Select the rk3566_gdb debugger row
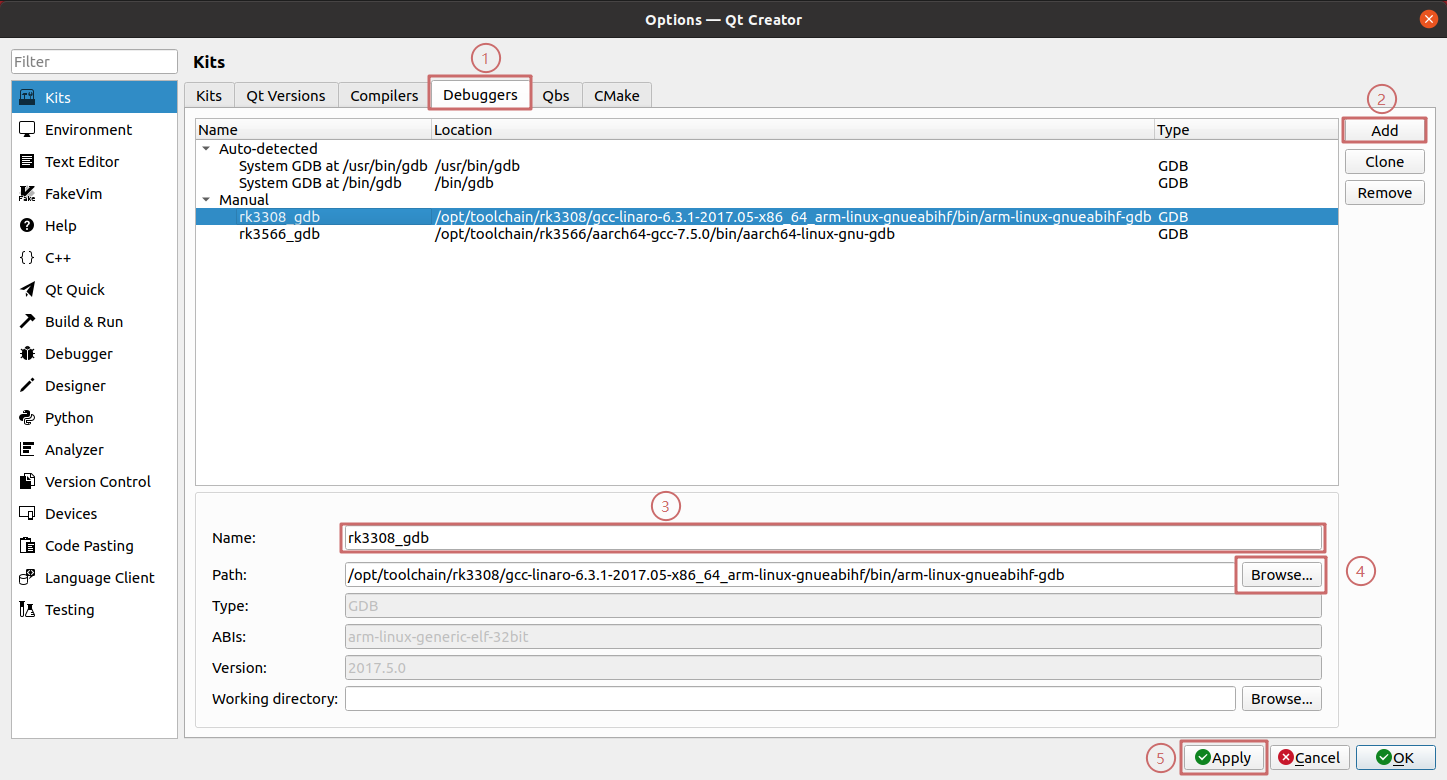 point(279,234)
